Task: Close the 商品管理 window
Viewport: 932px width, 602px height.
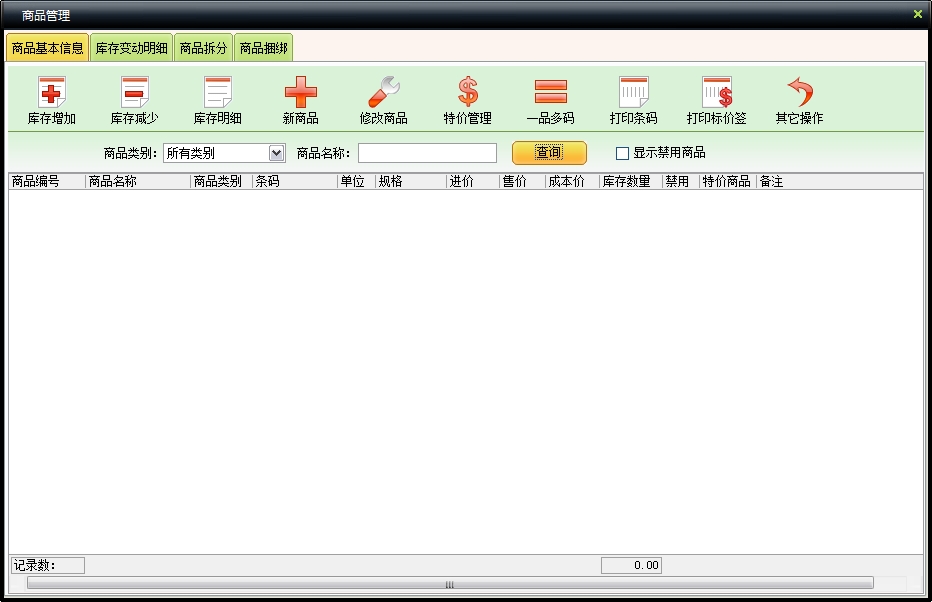Action: pos(918,14)
